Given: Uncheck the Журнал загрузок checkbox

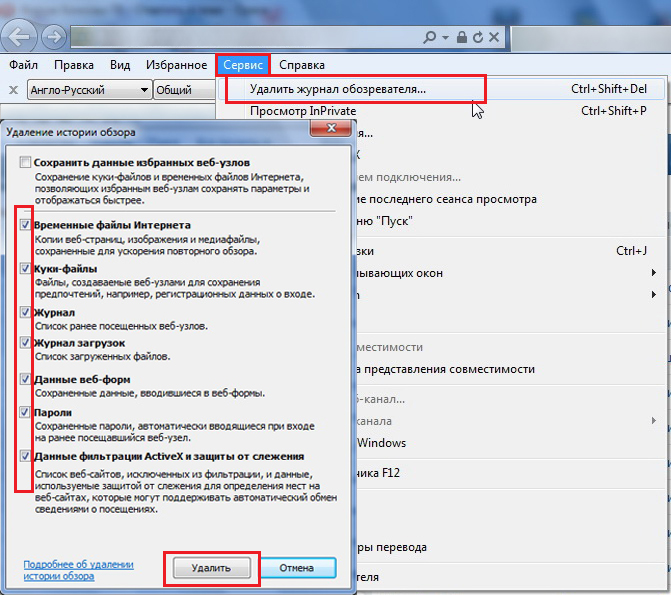Looking at the screenshot, I should click(25, 342).
